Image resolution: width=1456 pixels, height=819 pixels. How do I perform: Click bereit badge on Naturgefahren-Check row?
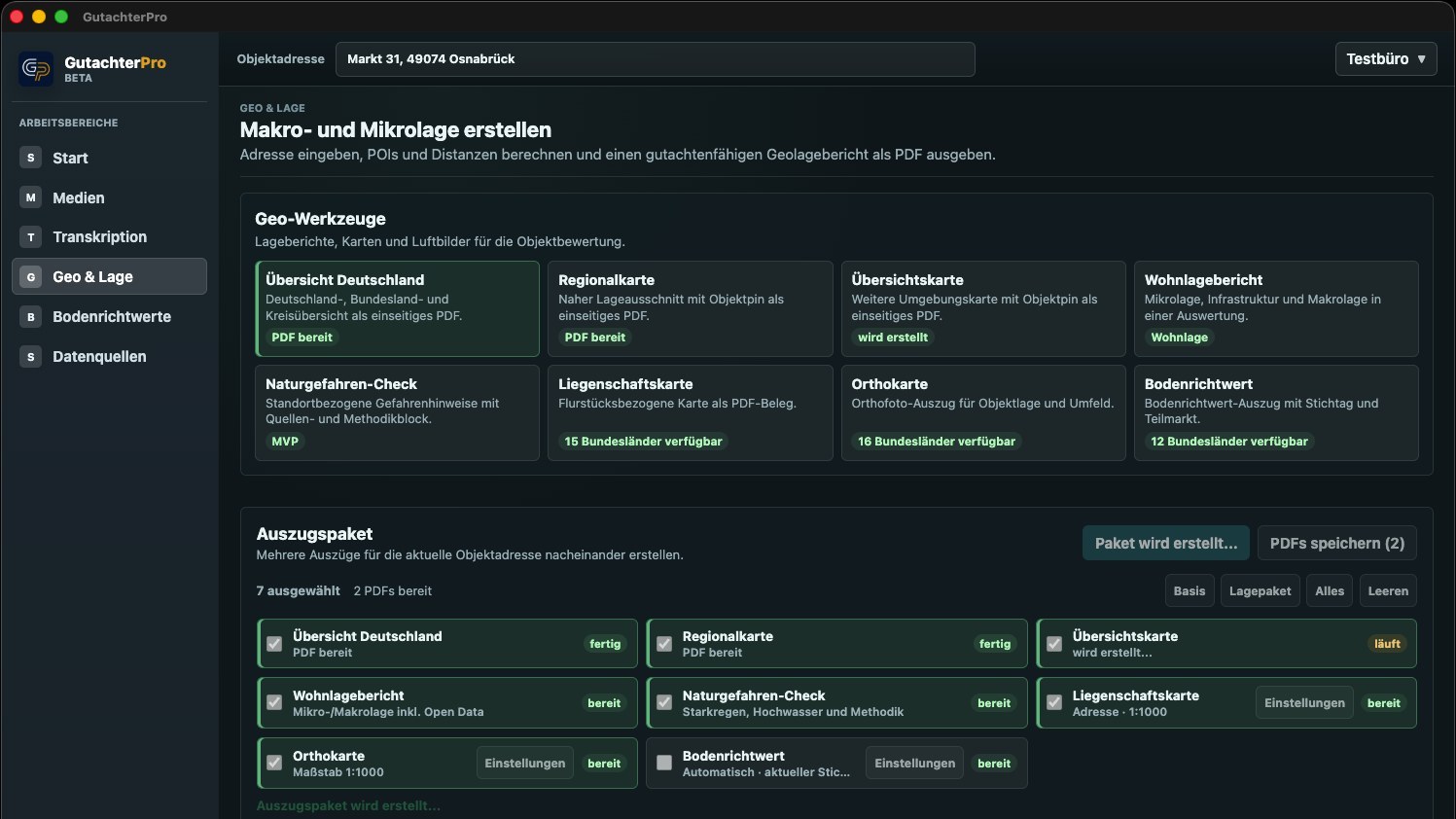994,703
